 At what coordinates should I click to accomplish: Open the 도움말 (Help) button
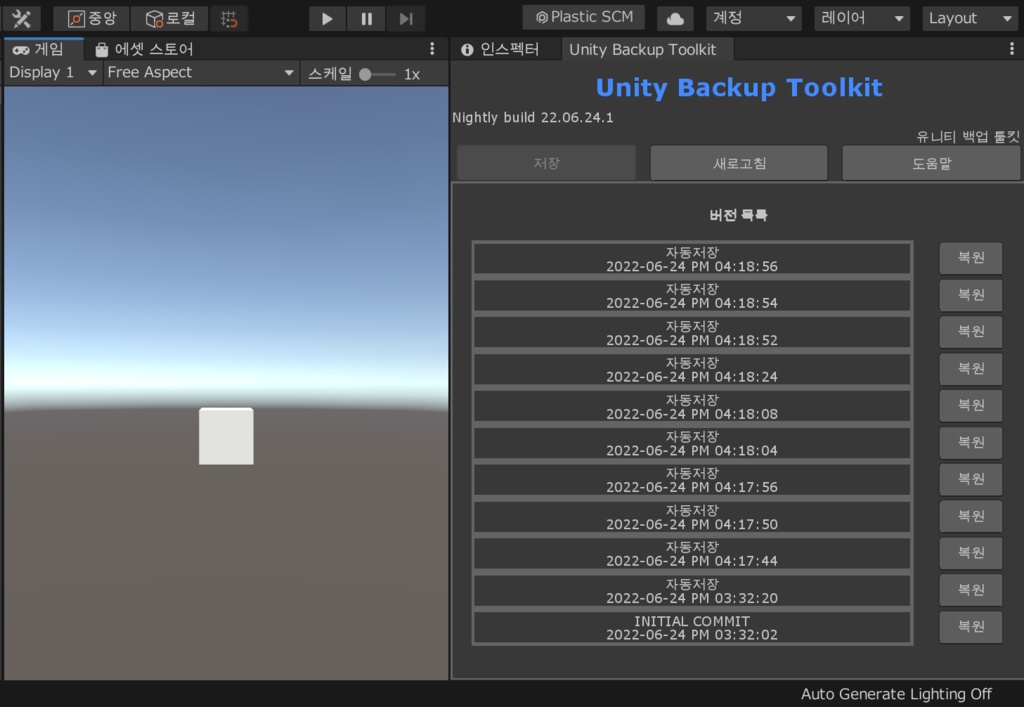(931, 162)
